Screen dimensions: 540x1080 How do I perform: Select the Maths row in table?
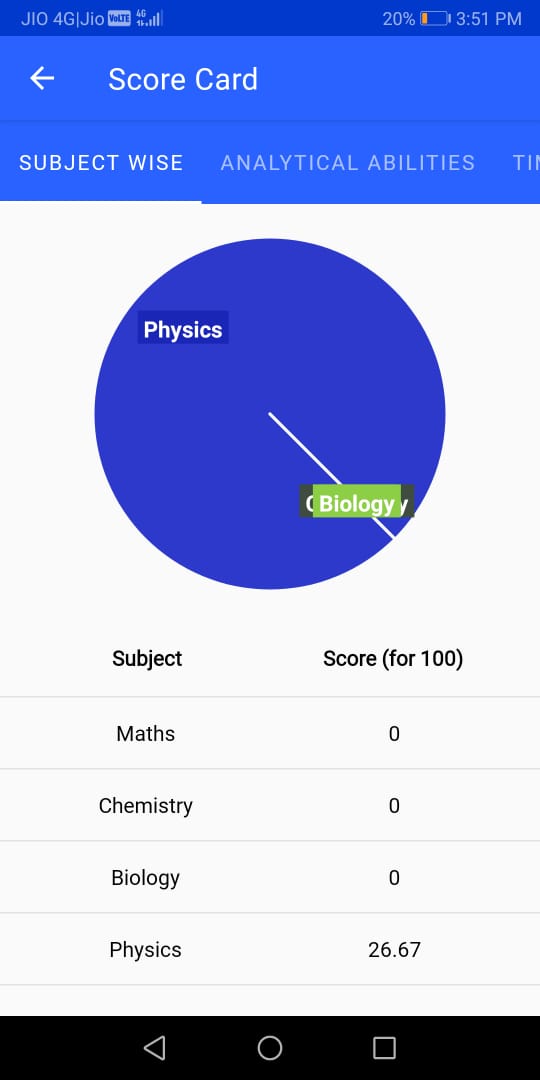[270, 734]
